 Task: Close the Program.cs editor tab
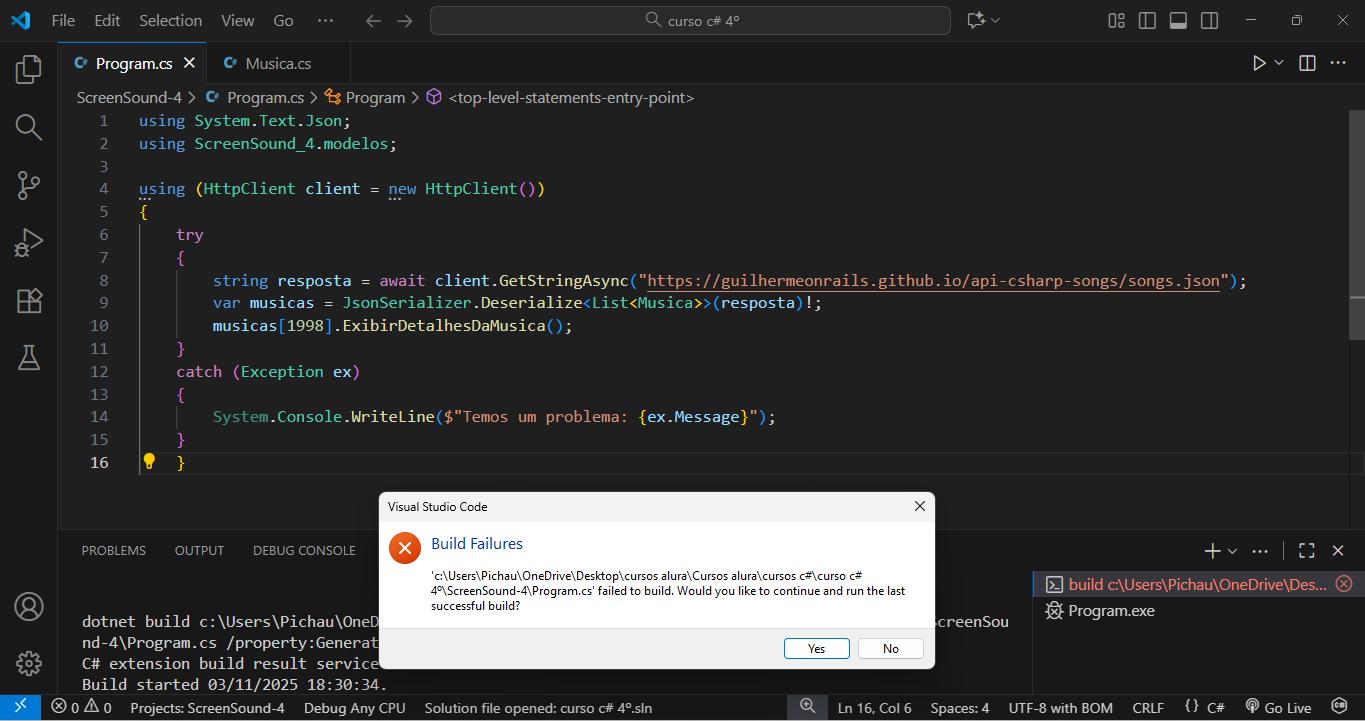click(x=189, y=63)
